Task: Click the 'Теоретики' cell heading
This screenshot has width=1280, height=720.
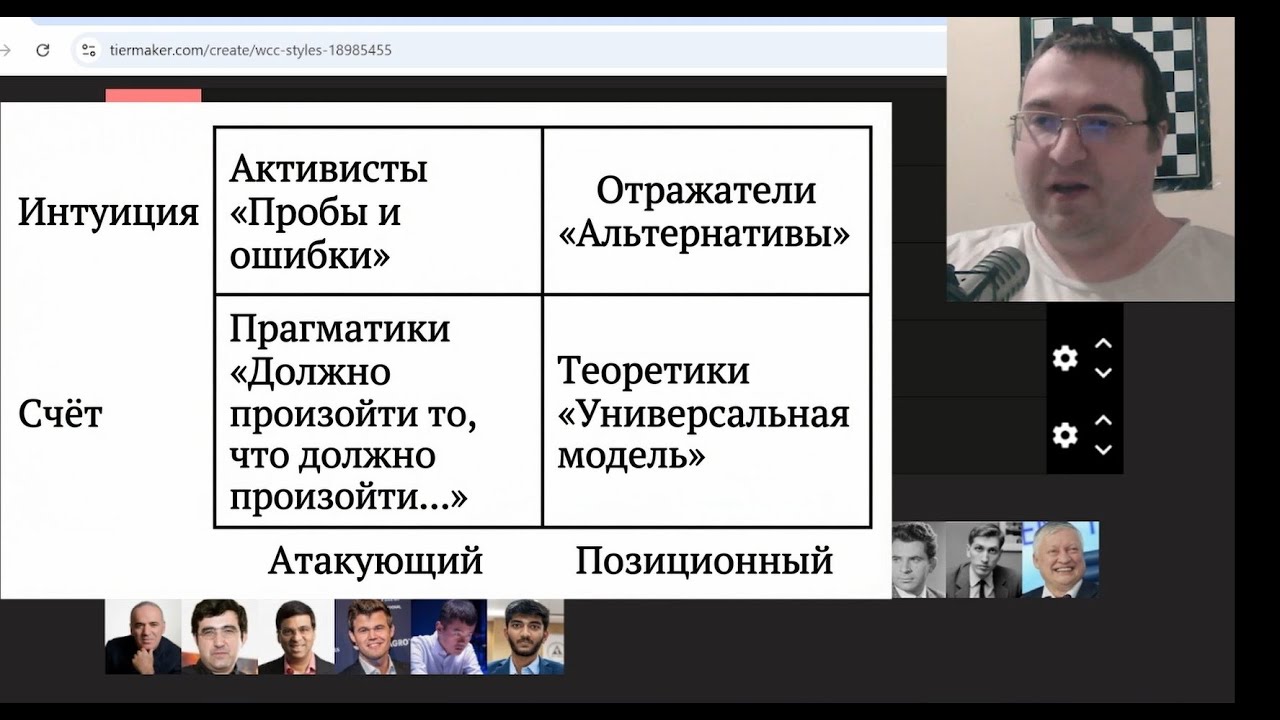Action: (x=653, y=371)
